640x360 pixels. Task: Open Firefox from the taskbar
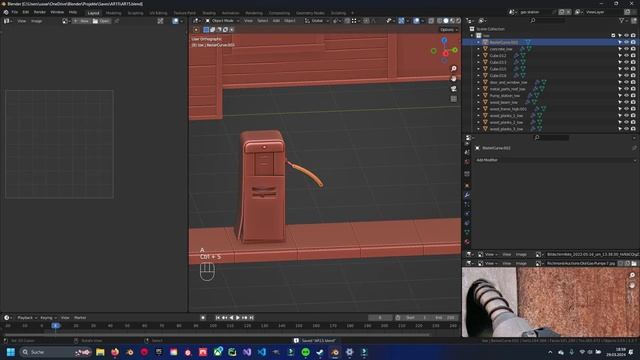(115, 352)
